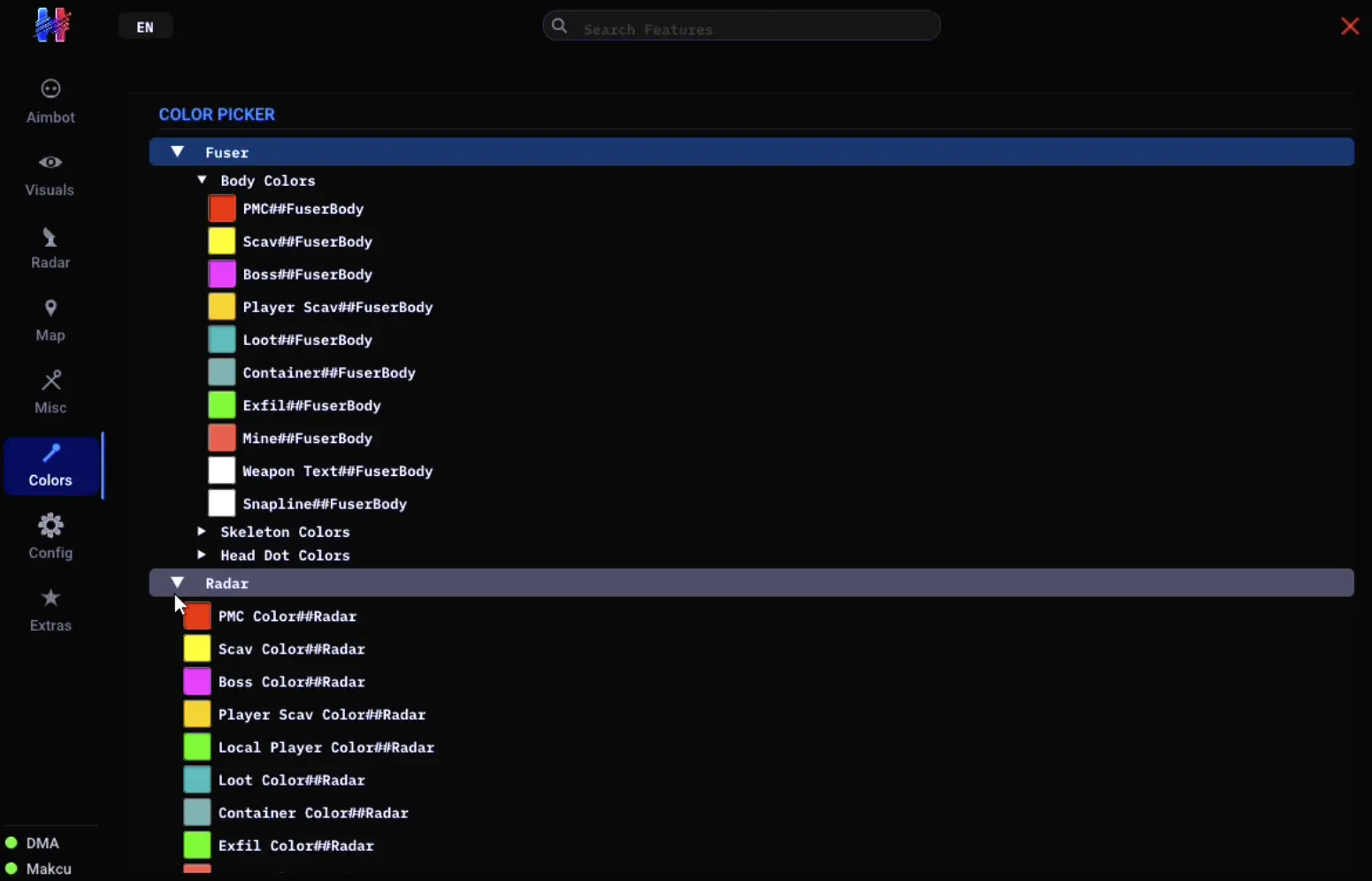Open Boss Color##Radar magenta swatch
The image size is (1372, 881).
tap(197, 681)
